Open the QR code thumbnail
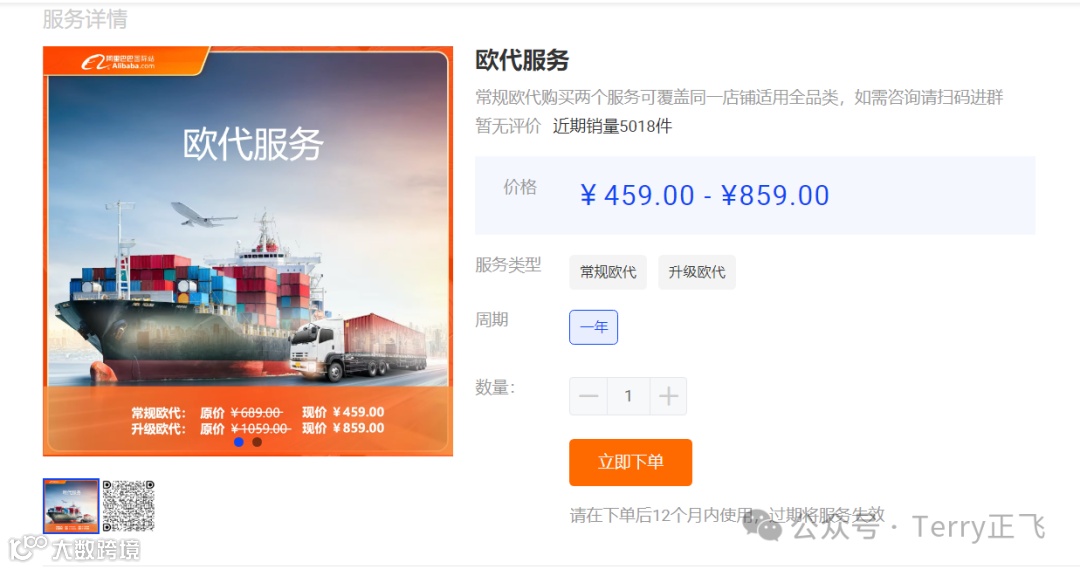 129,506
